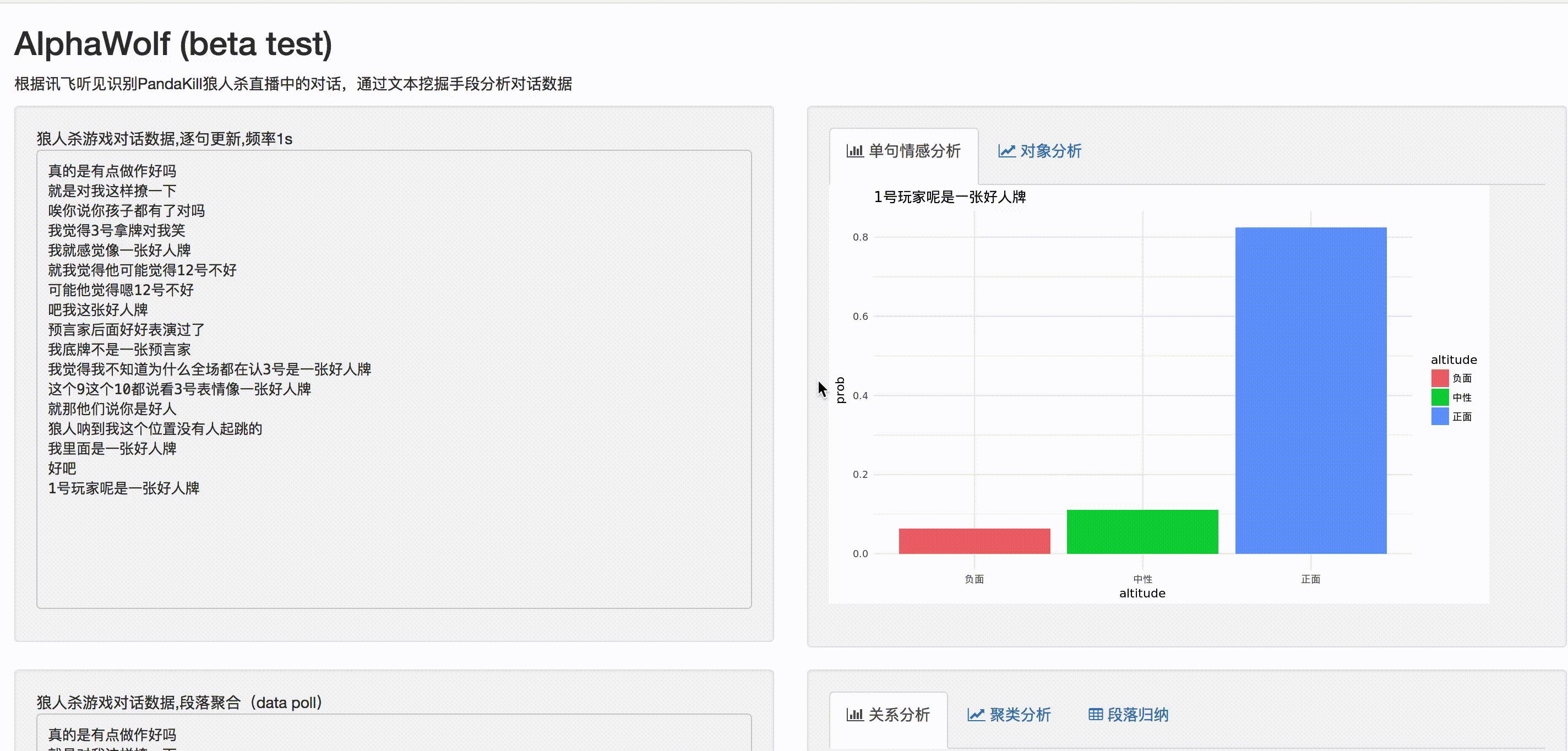Click the blue 正面 bar in the chart
The height and width of the screenshot is (751, 1568).
(x=1311, y=391)
